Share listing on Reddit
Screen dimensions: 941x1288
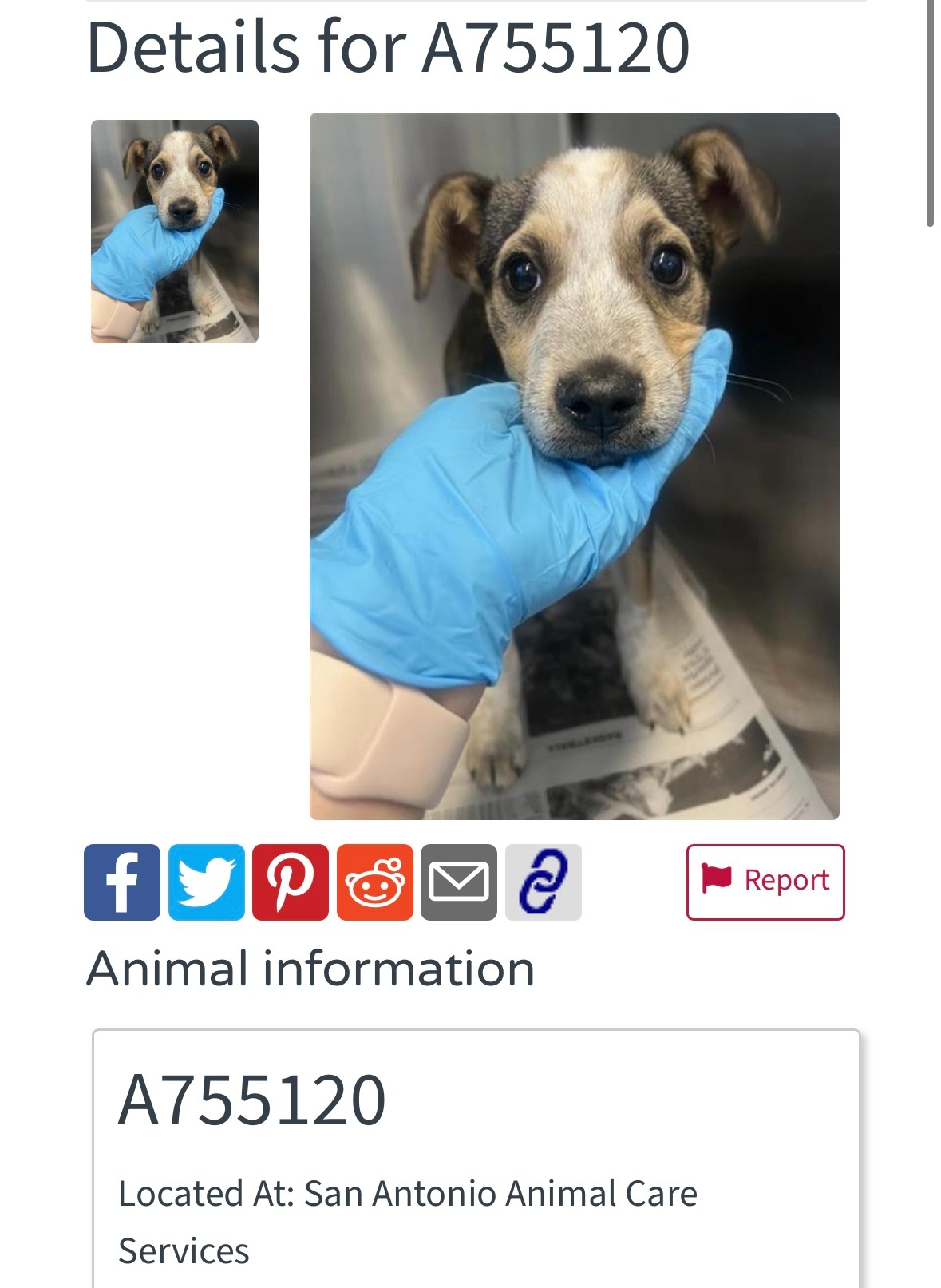(x=375, y=882)
